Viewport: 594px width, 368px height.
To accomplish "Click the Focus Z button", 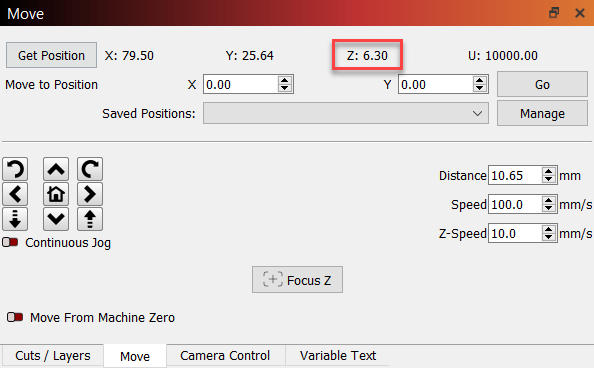I will coord(297,280).
